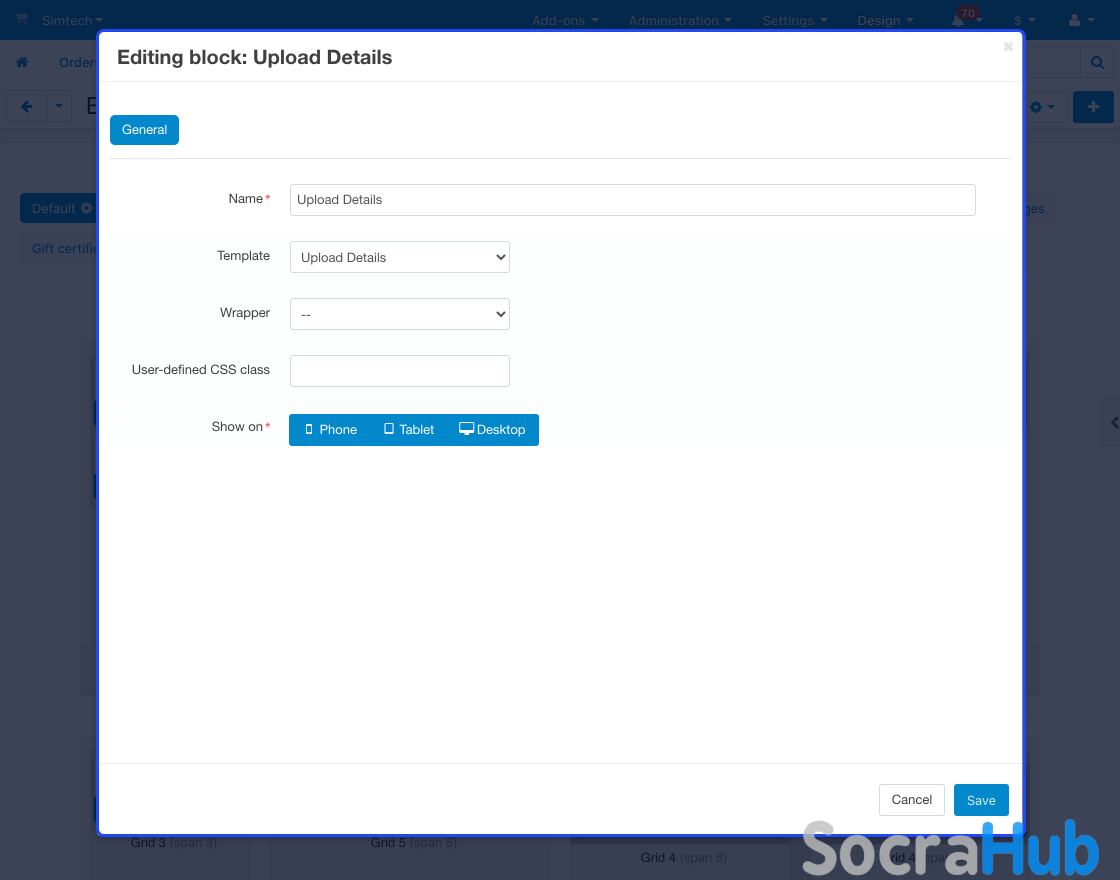This screenshot has width=1120, height=880.
Task: Open the user account menu icon
Action: pos(1081,21)
